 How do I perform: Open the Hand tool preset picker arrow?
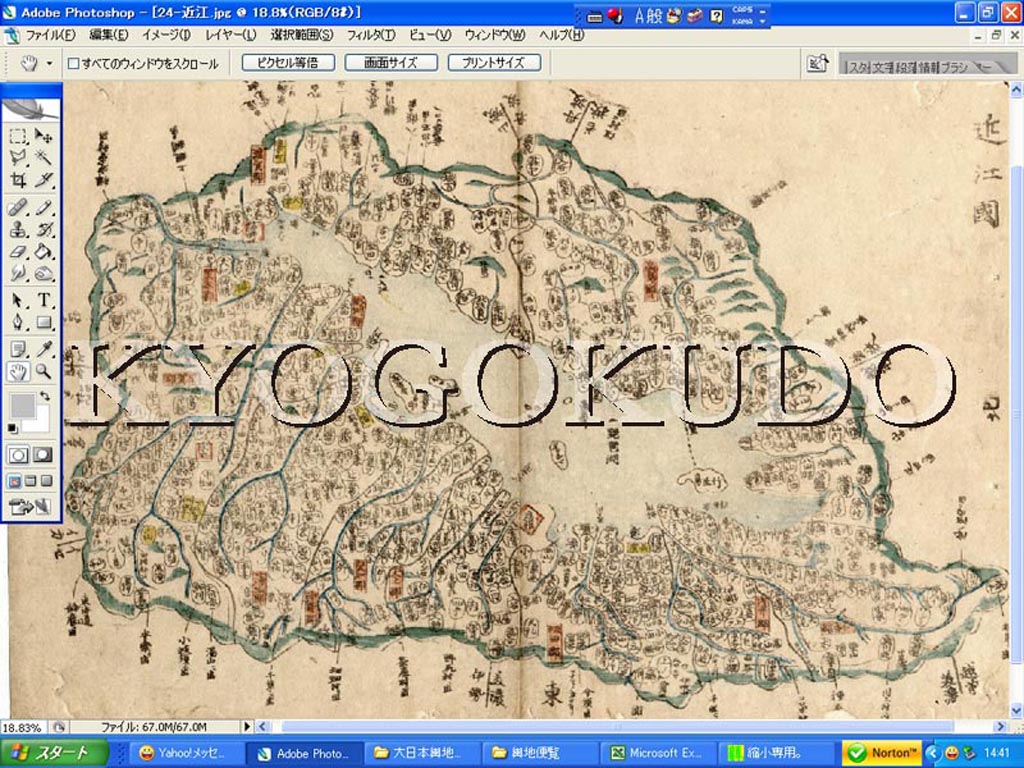click(50, 63)
